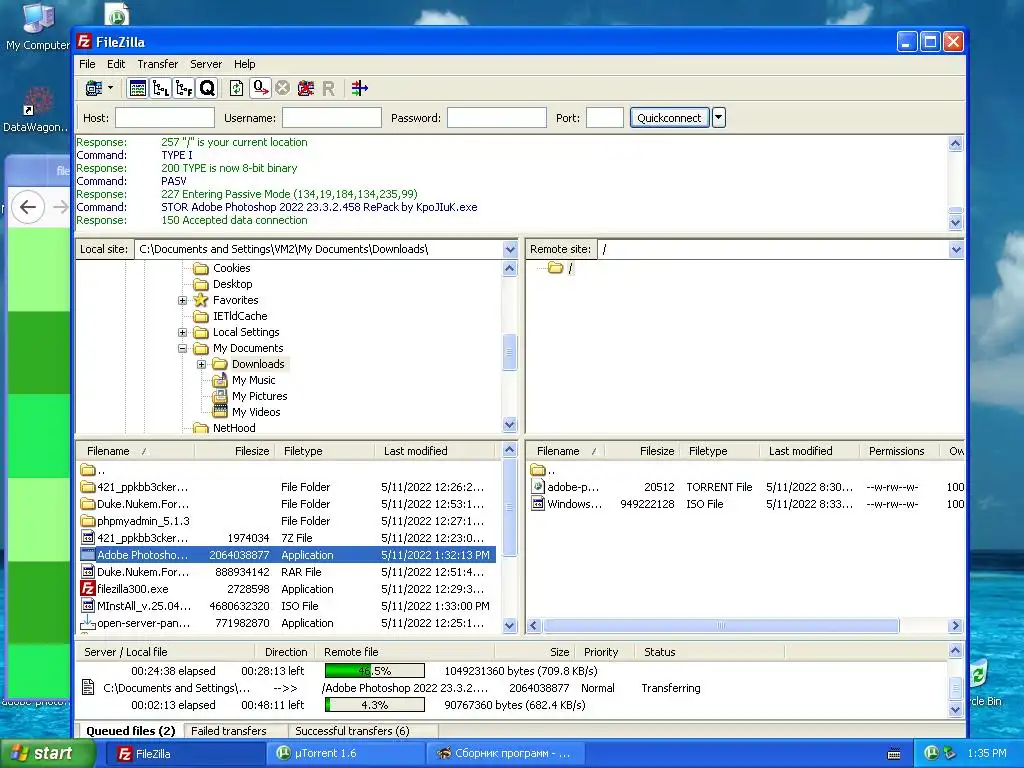The image size is (1024, 768).
Task: Click the colored arrows filter toolbar icon
Action: click(359, 88)
